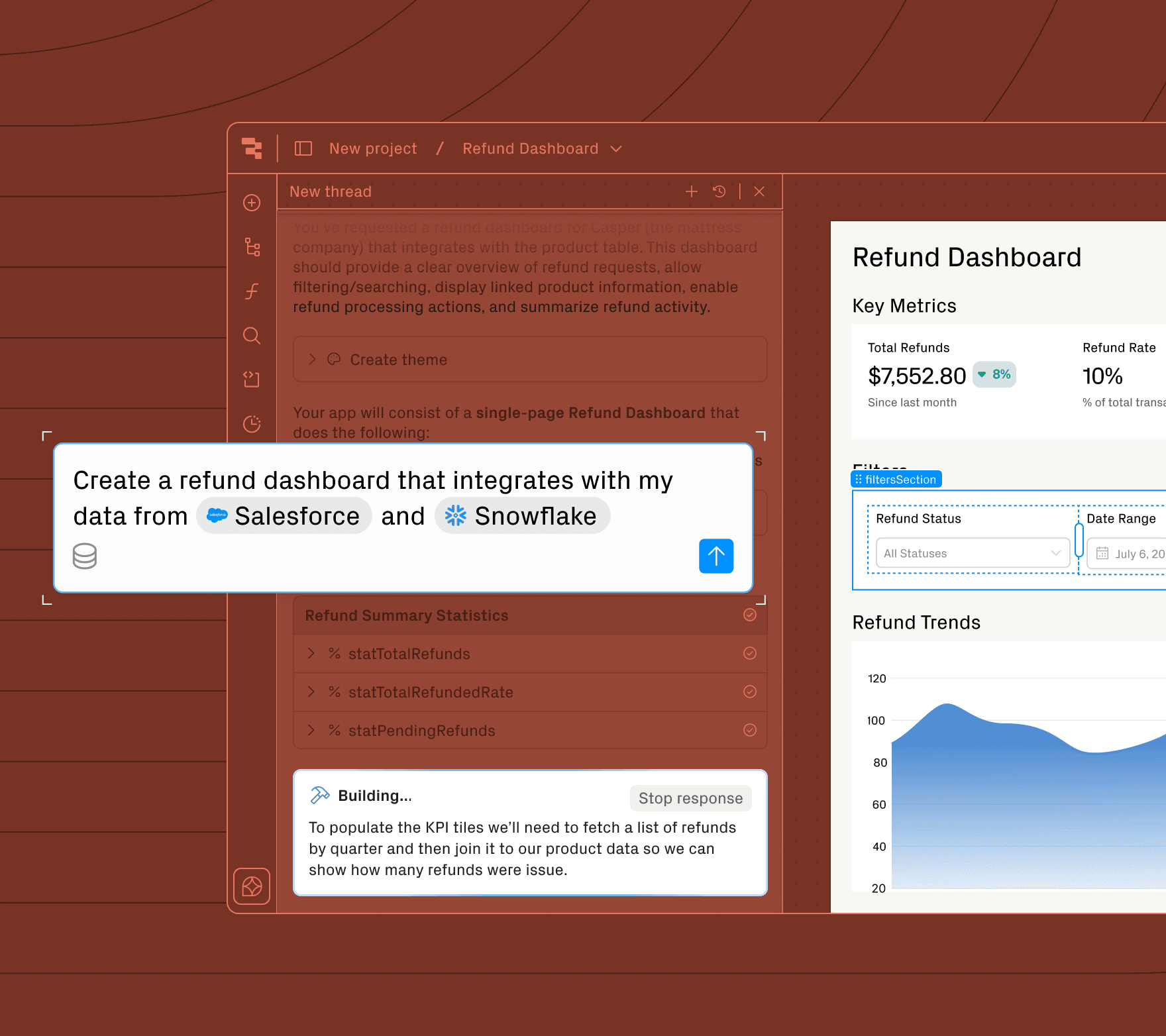This screenshot has height=1036, width=1166.
Task: Click the plus icon at top of the sidebar
Action: 251,203
